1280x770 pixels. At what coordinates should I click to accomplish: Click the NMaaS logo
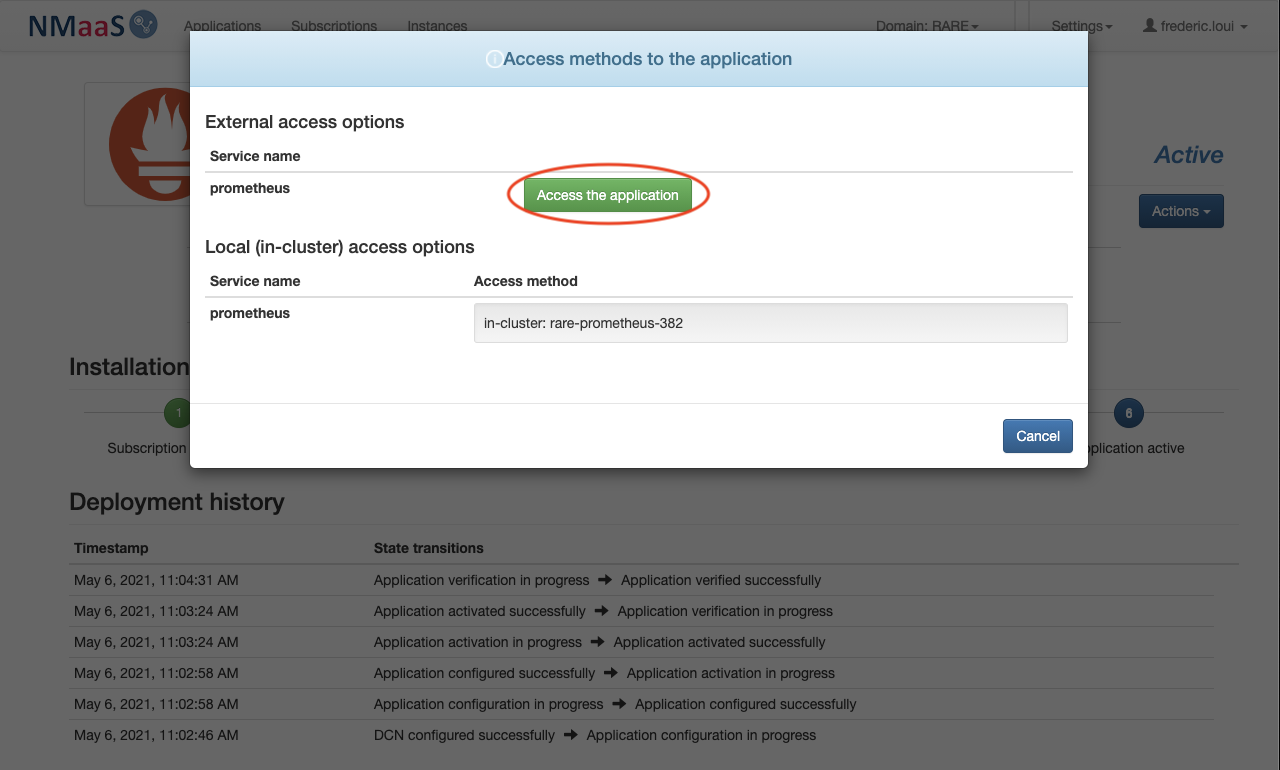(x=92, y=25)
